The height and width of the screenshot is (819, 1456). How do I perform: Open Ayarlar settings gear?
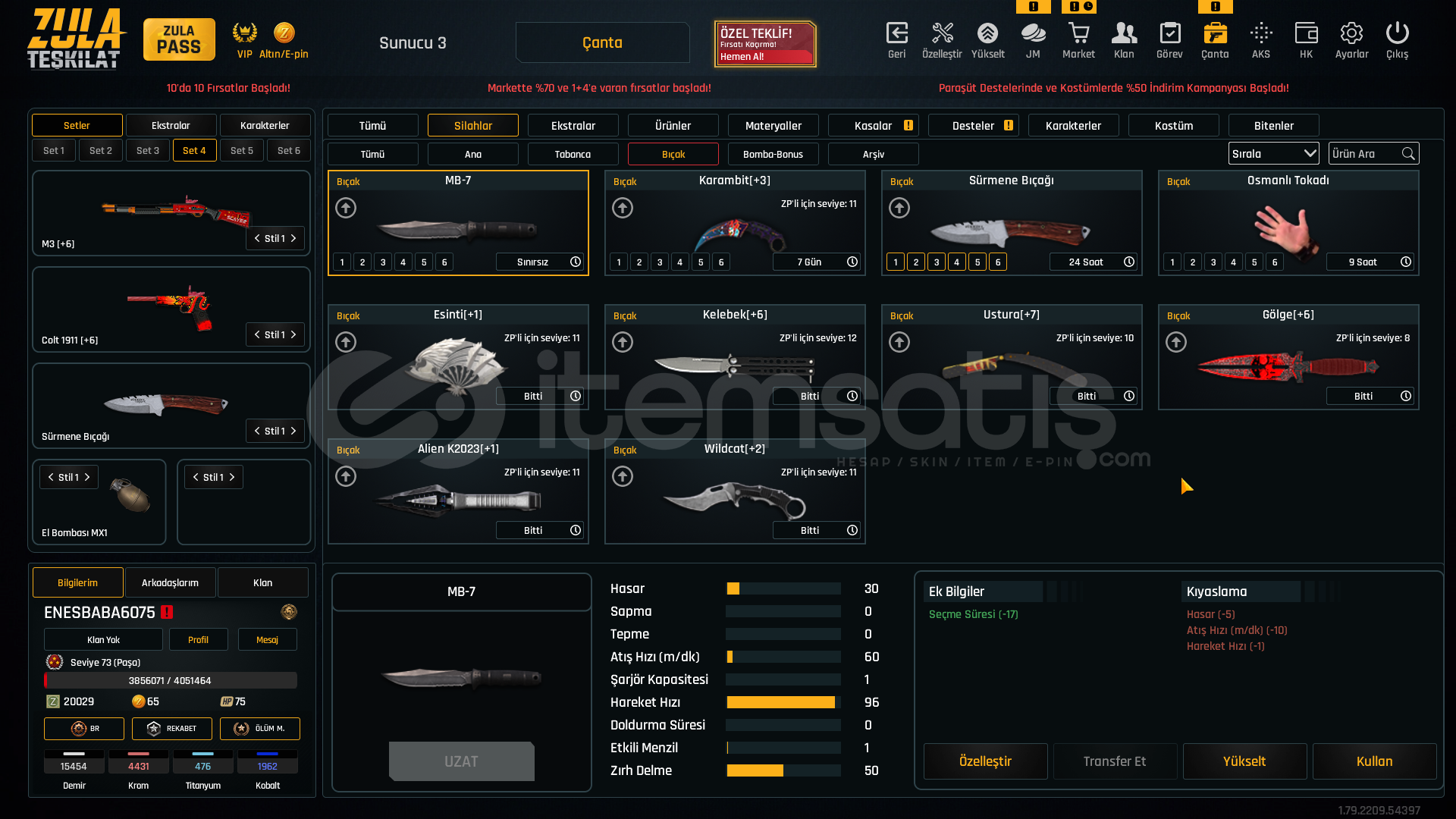[x=1351, y=33]
